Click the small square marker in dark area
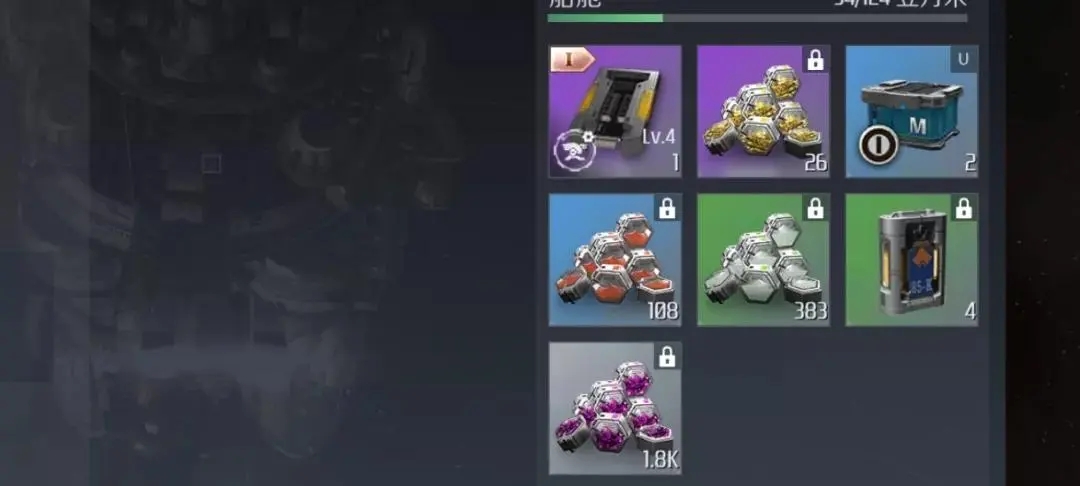 coord(212,164)
